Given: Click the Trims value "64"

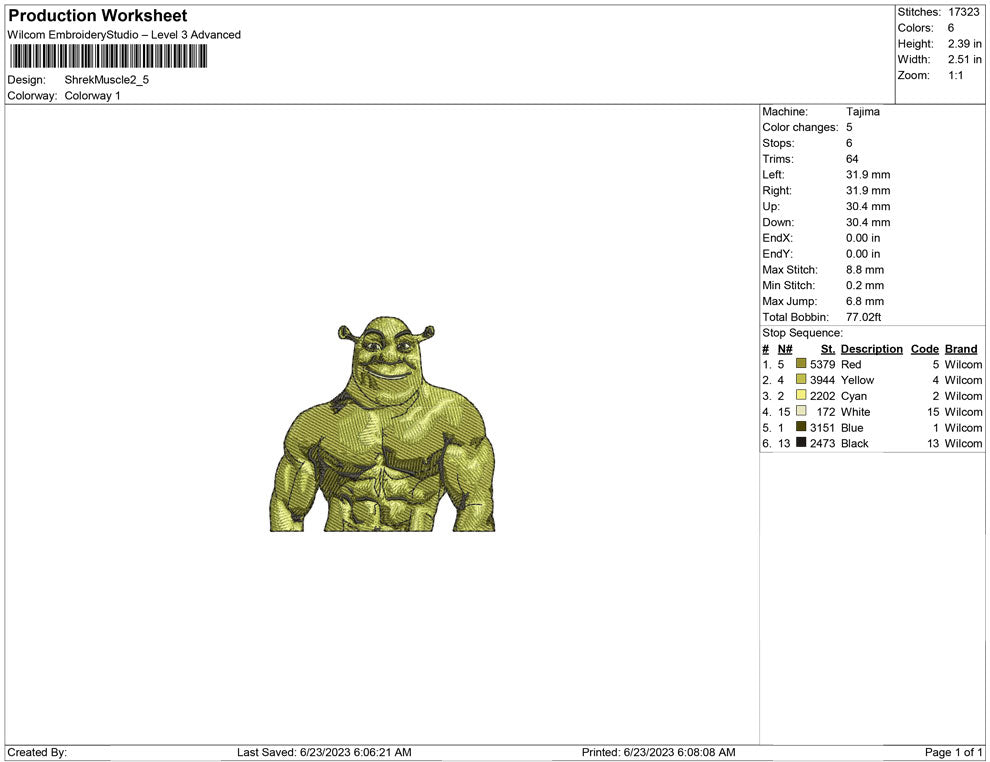Looking at the screenshot, I should [x=852, y=158].
